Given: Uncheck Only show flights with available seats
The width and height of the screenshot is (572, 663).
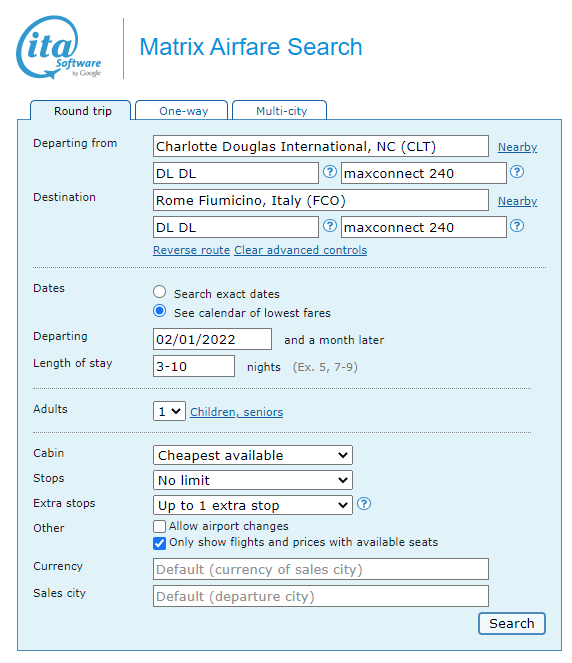Looking at the screenshot, I should [159, 543].
